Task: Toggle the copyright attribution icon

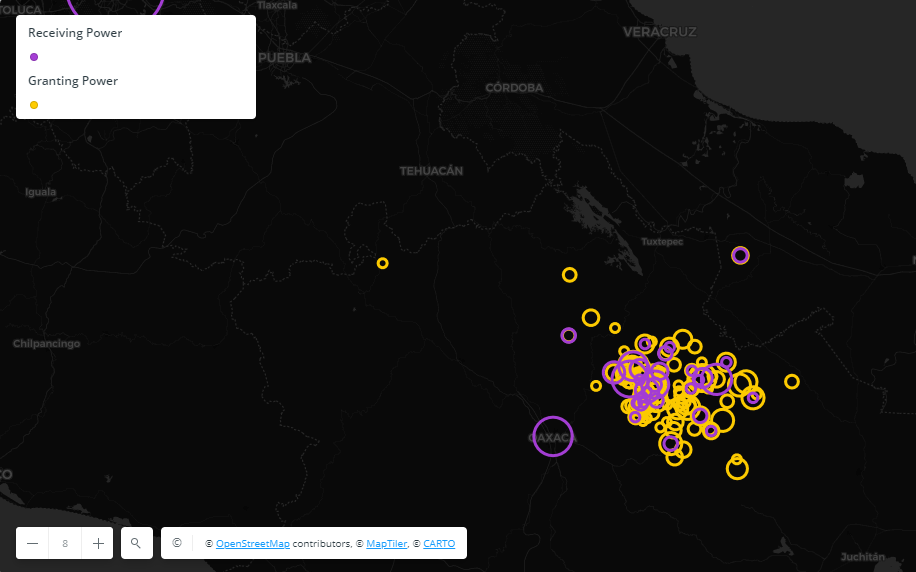Action: click(x=177, y=543)
